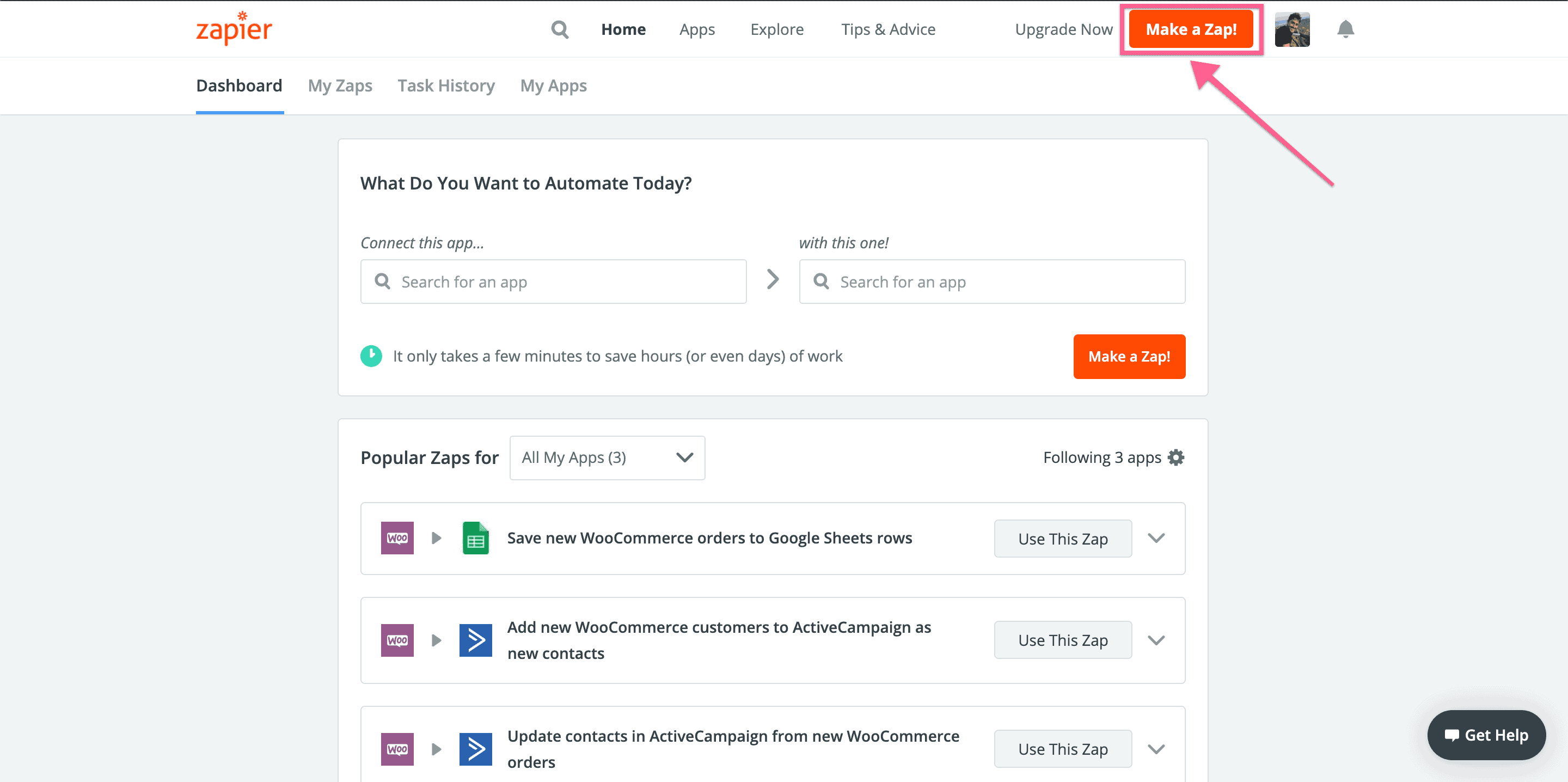The width and height of the screenshot is (1568, 782).
Task: Click Add new WooCommerce customers to ActiveCampaign title
Action: pyautogui.click(x=719, y=640)
